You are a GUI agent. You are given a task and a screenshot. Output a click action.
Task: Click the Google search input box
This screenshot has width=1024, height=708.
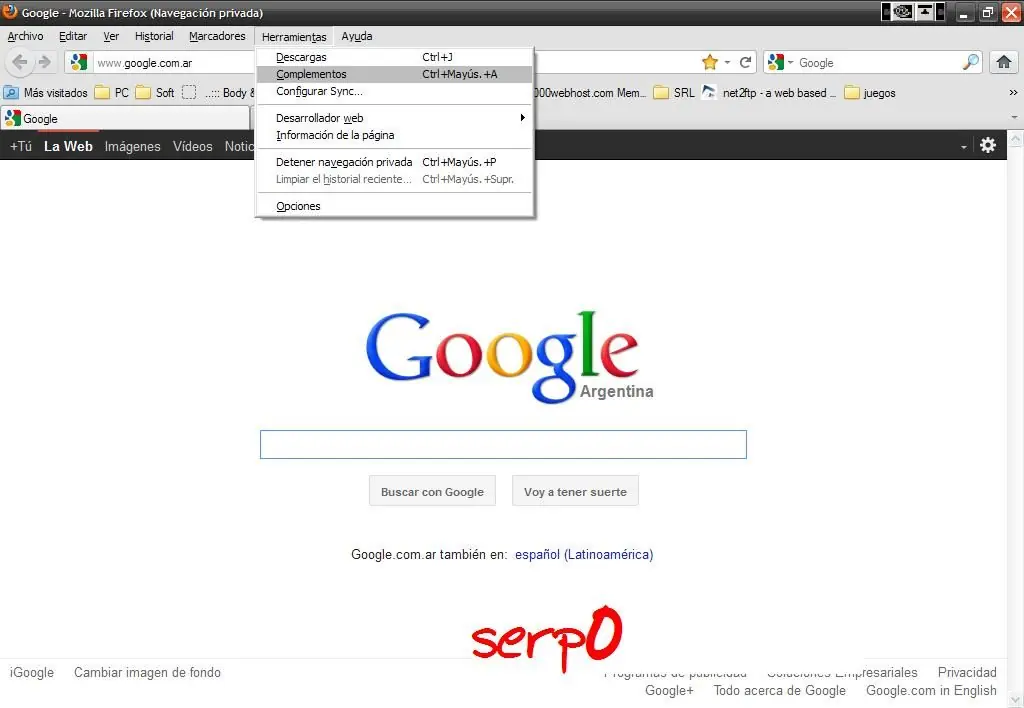[503, 444]
